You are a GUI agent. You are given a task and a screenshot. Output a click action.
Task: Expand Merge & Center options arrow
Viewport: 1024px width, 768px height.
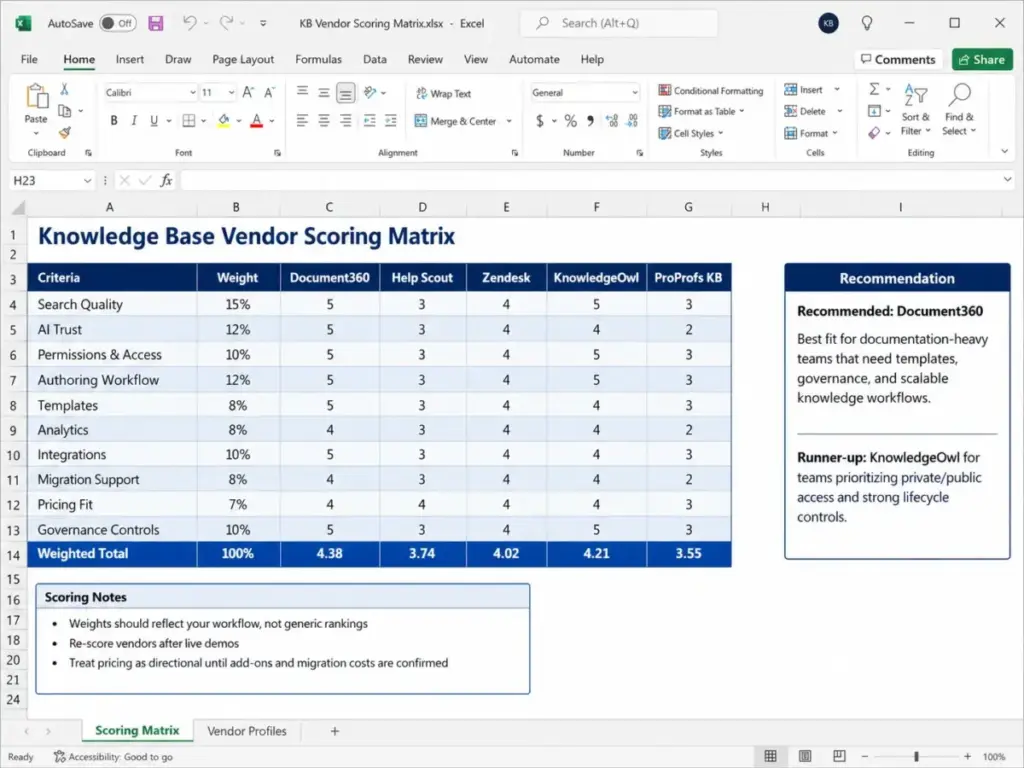coord(509,121)
